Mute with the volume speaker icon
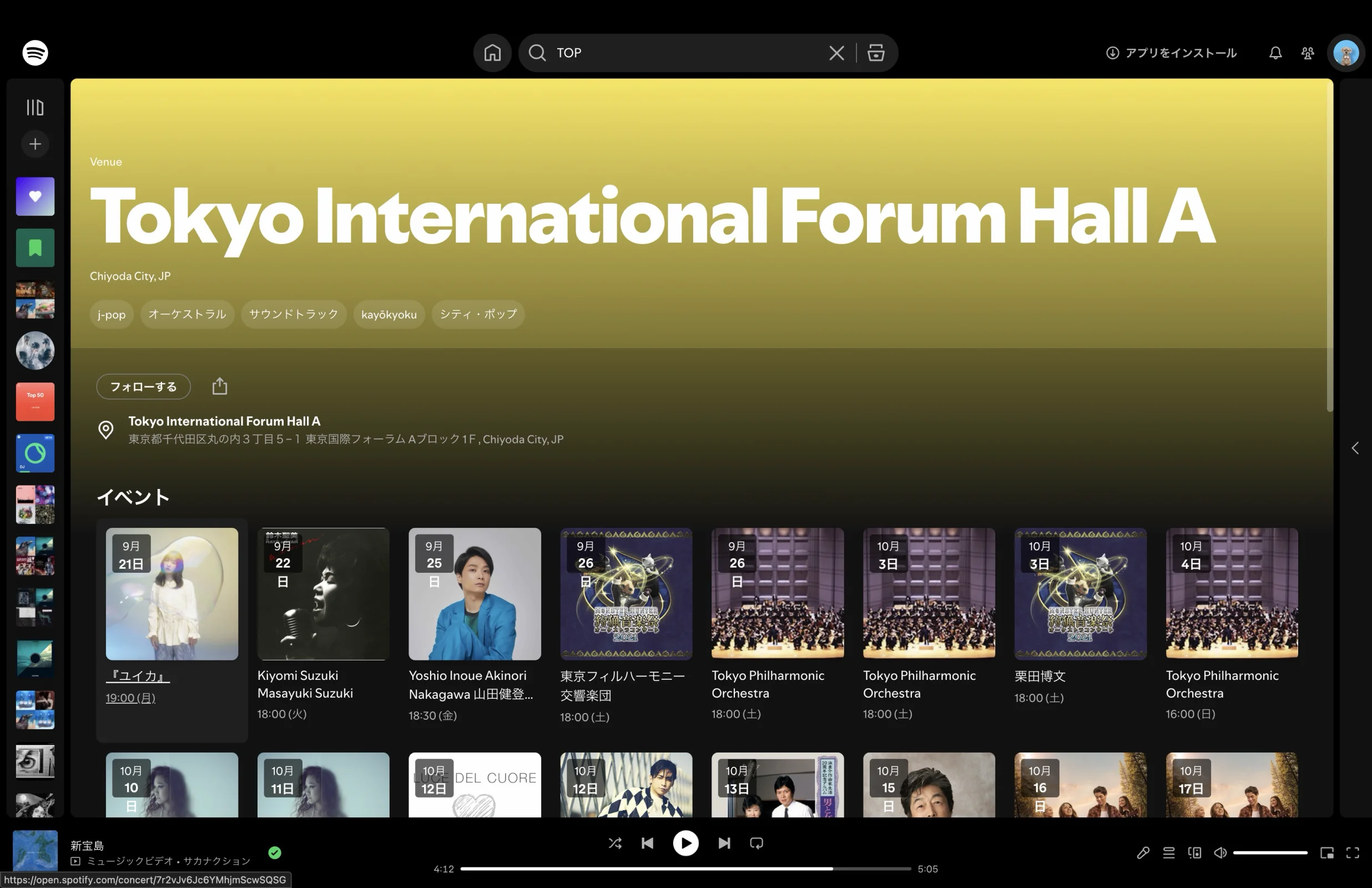Screen dimensions: 1372x888 1220,853
